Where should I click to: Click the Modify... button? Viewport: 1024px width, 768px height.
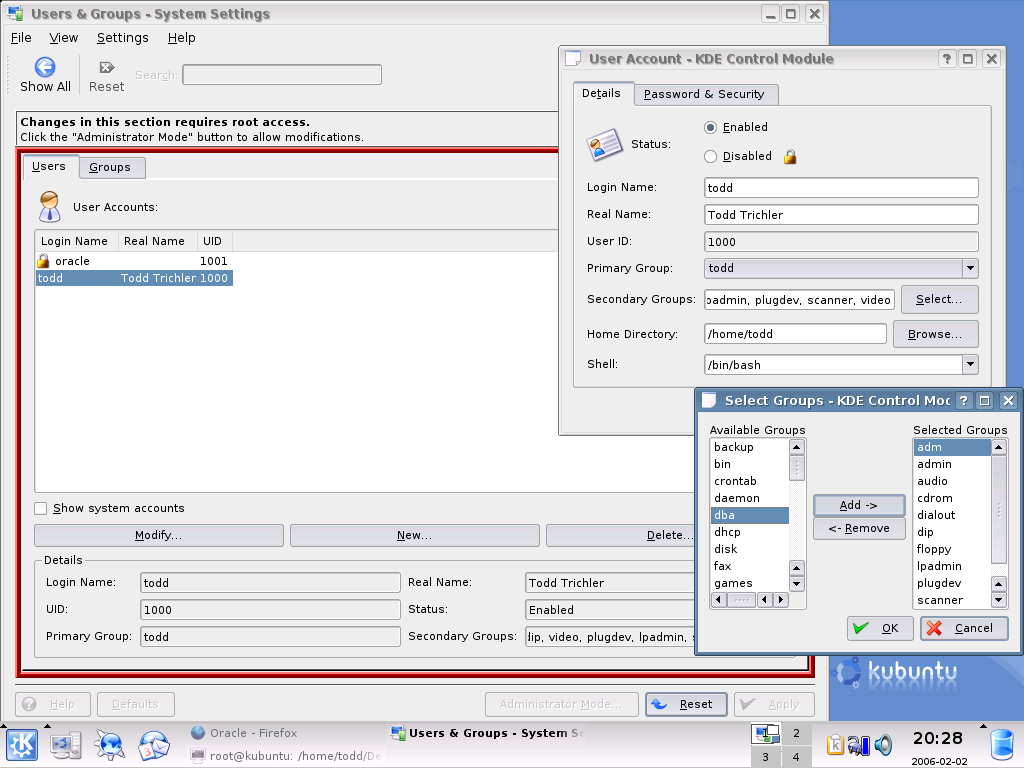point(159,536)
